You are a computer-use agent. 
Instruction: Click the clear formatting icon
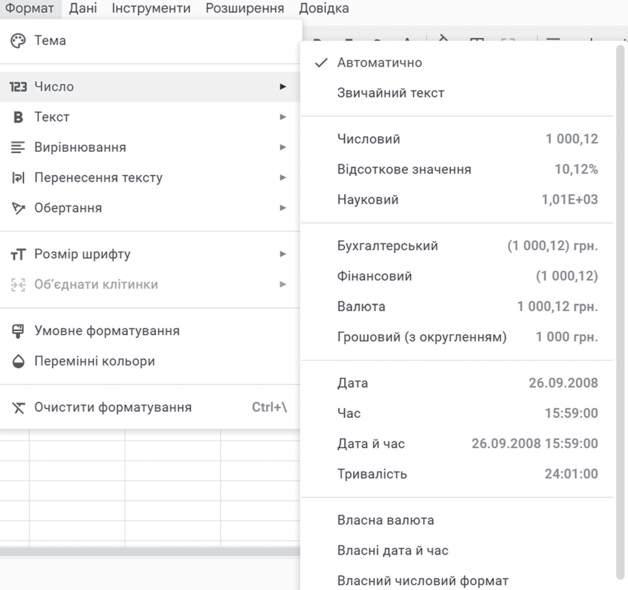point(18,407)
